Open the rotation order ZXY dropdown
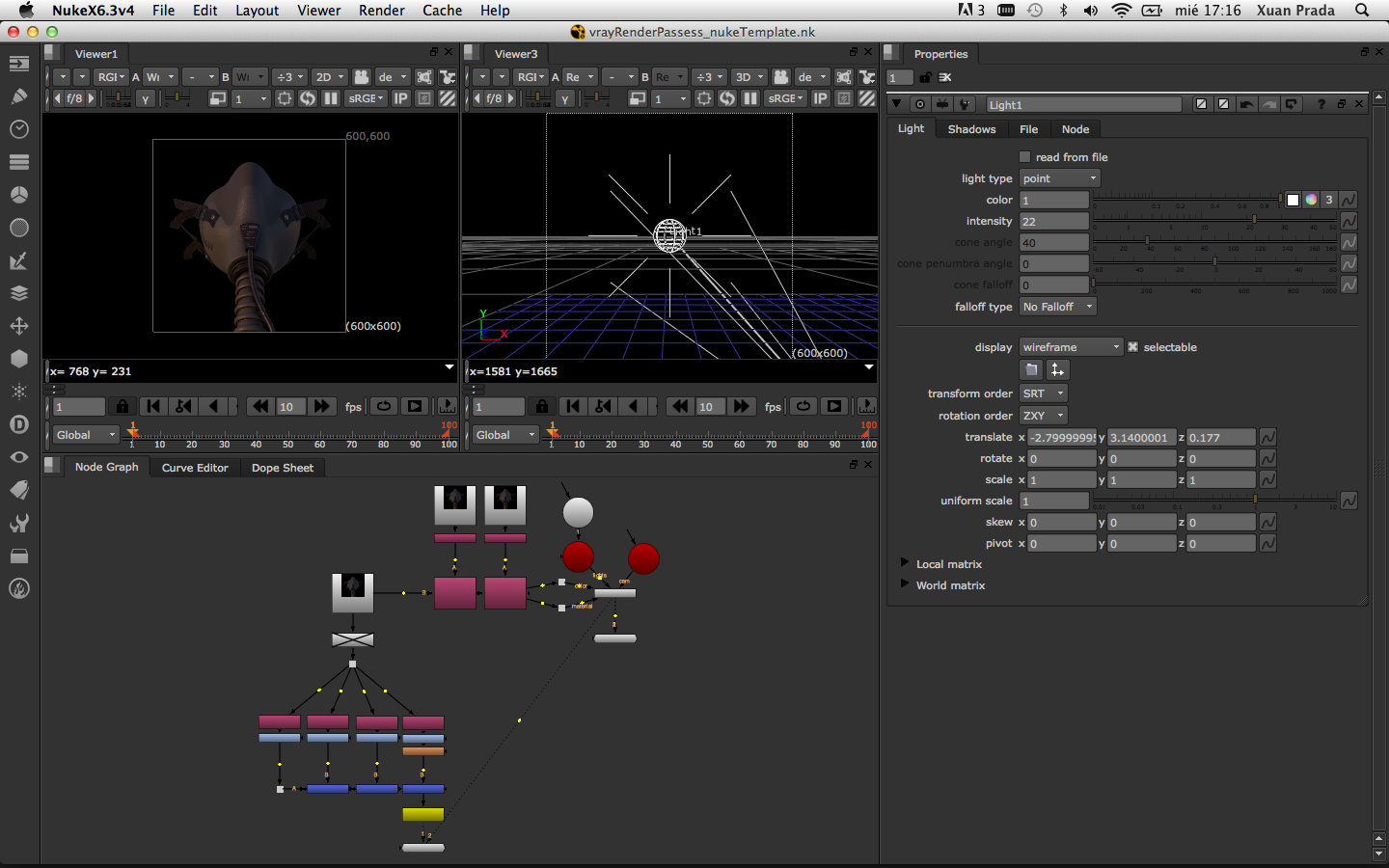1389x868 pixels. click(1043, 416)
